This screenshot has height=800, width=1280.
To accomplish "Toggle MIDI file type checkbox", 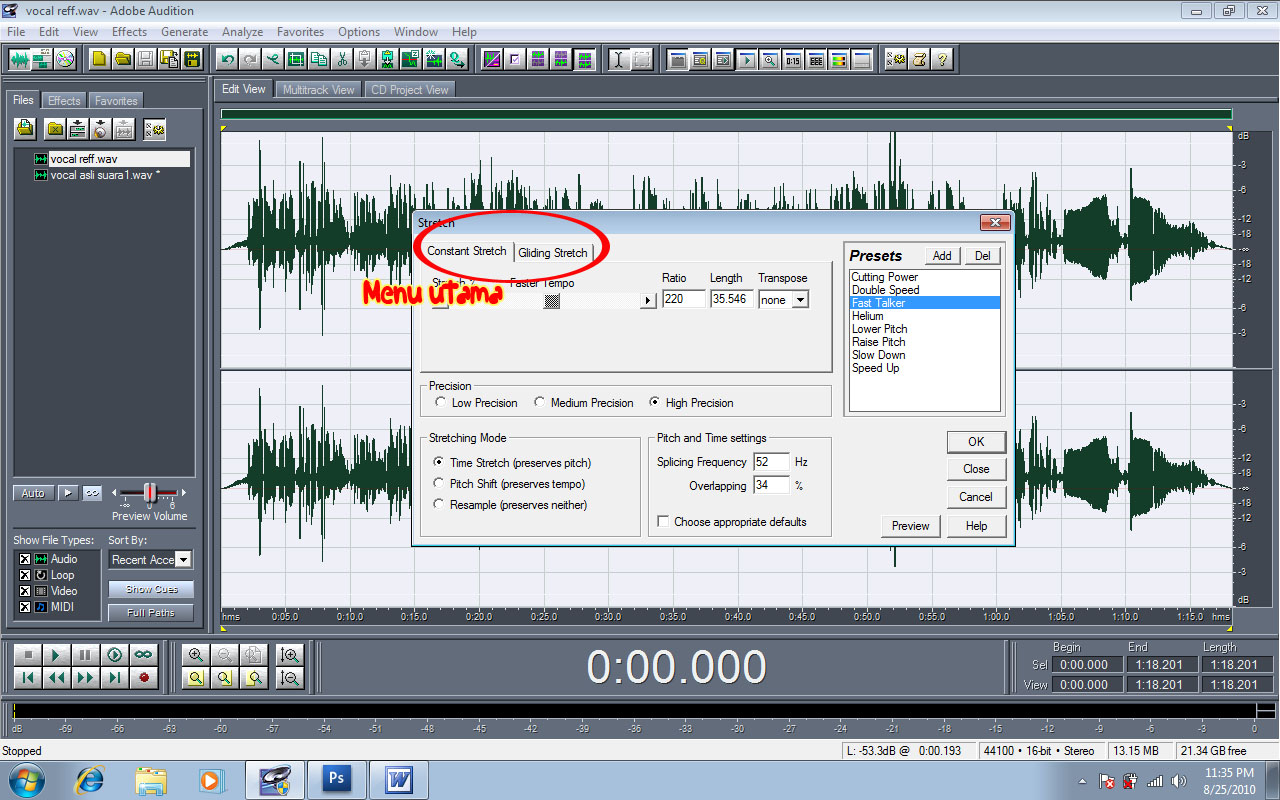I will click(25, 607).
